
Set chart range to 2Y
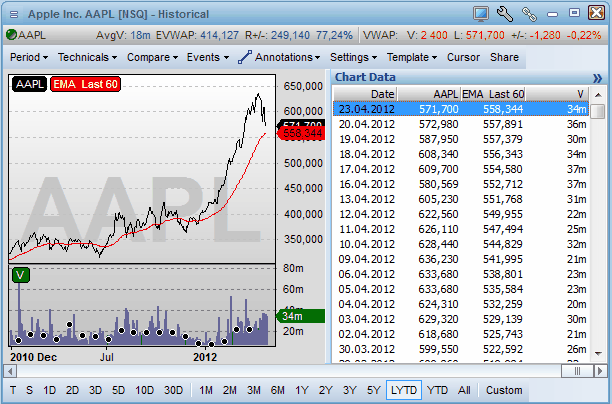click(x=326, y=390)
